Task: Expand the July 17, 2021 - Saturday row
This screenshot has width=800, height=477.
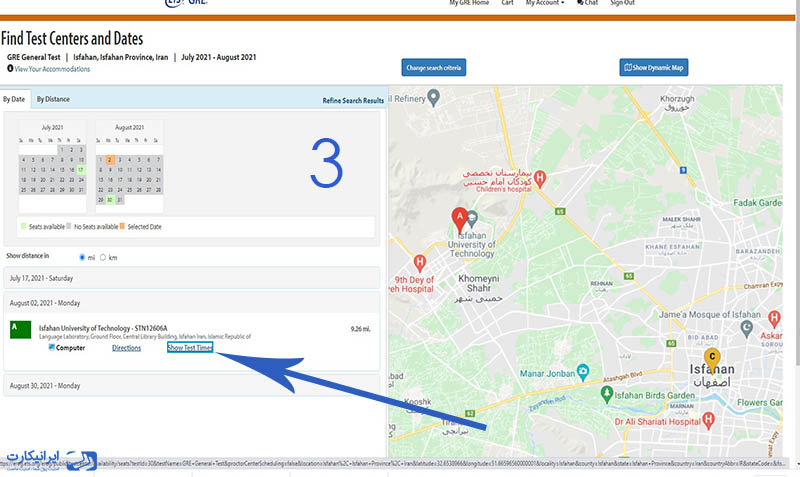Action: (x=192, y=278)
